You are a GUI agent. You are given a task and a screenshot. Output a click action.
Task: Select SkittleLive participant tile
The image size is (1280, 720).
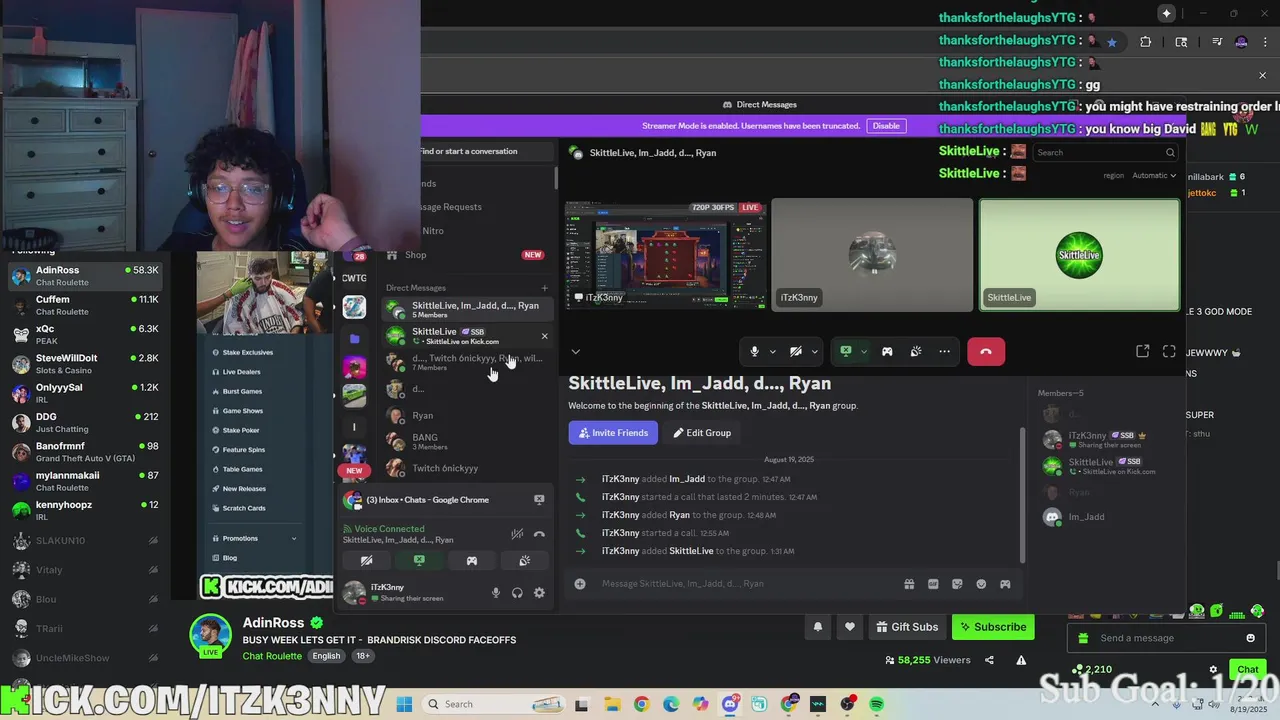click(1079, 255)
